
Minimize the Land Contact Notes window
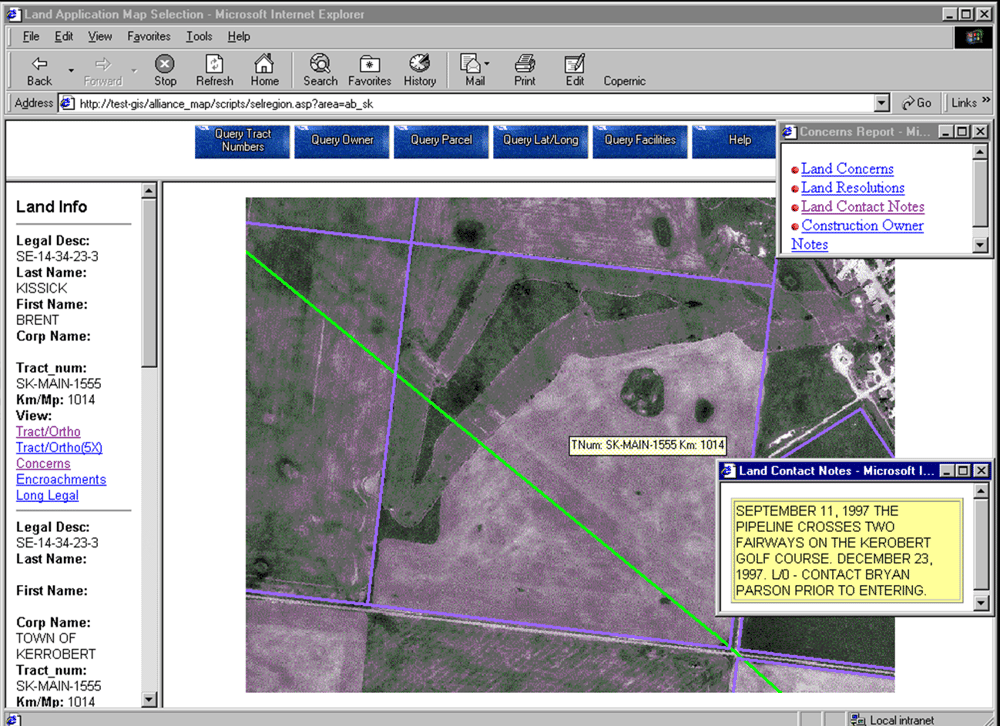click(947, 471)
